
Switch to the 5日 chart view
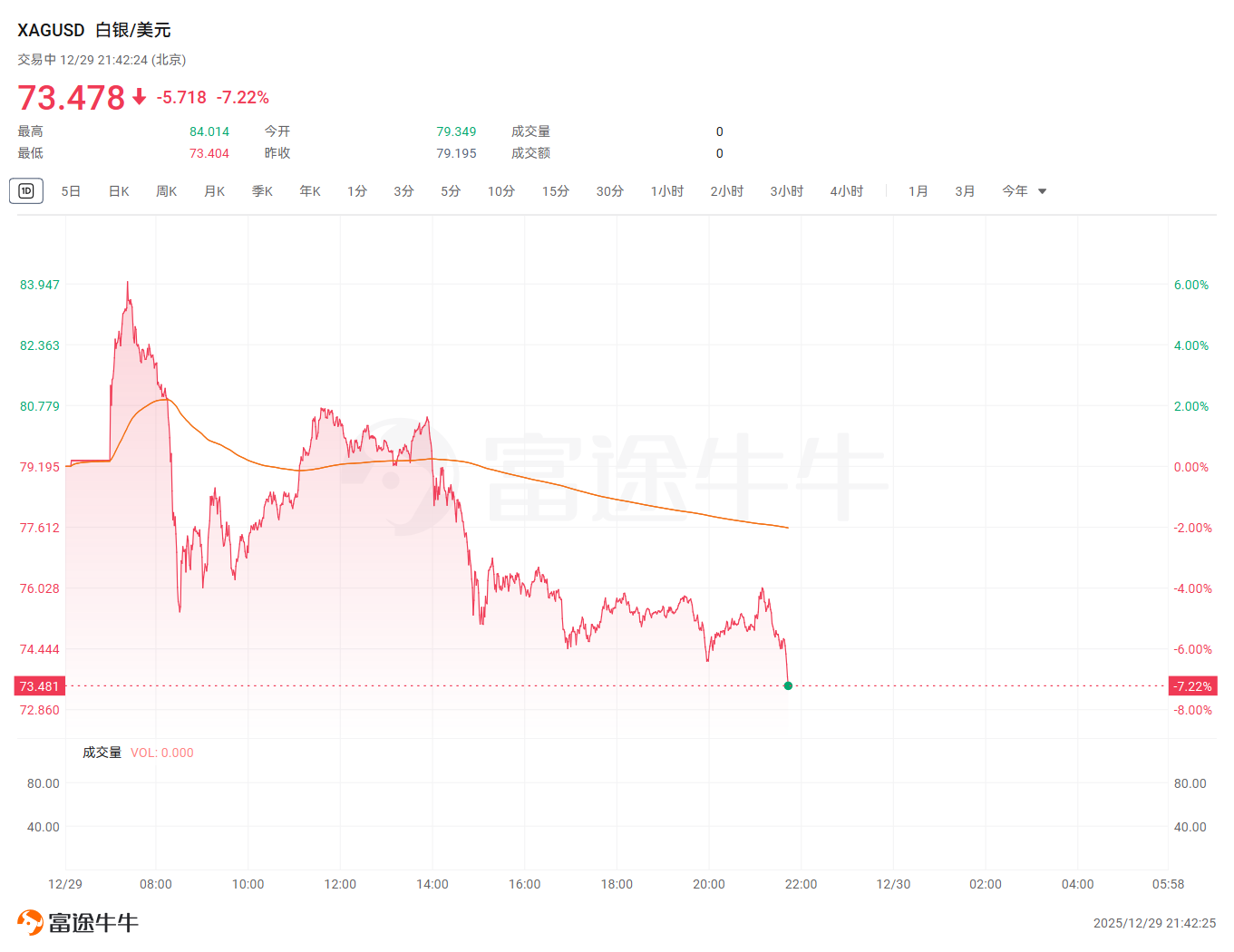(x=71, y=191)
